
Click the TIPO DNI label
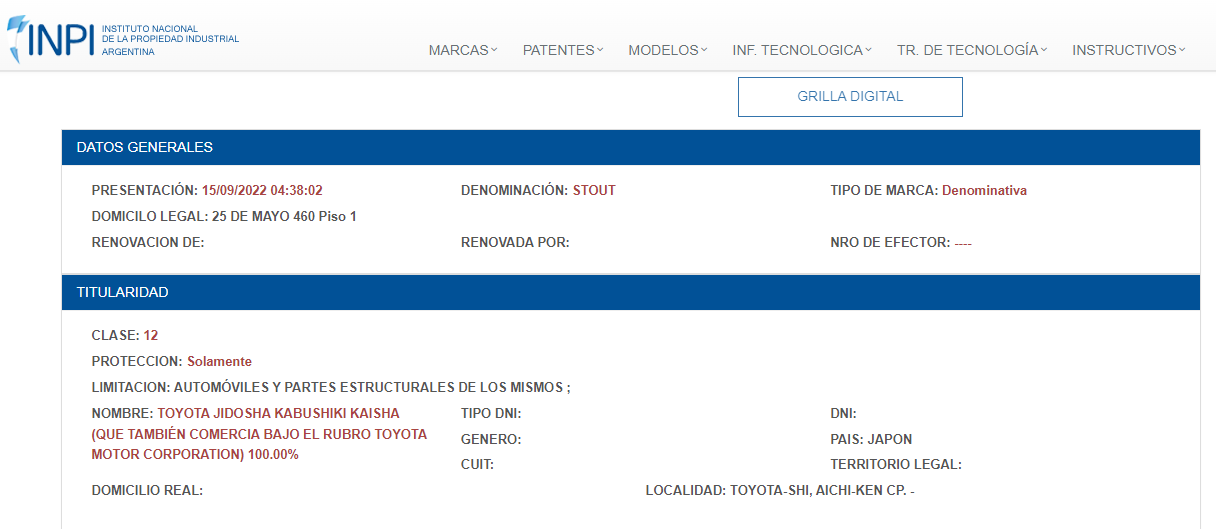(x=491, y=413)
